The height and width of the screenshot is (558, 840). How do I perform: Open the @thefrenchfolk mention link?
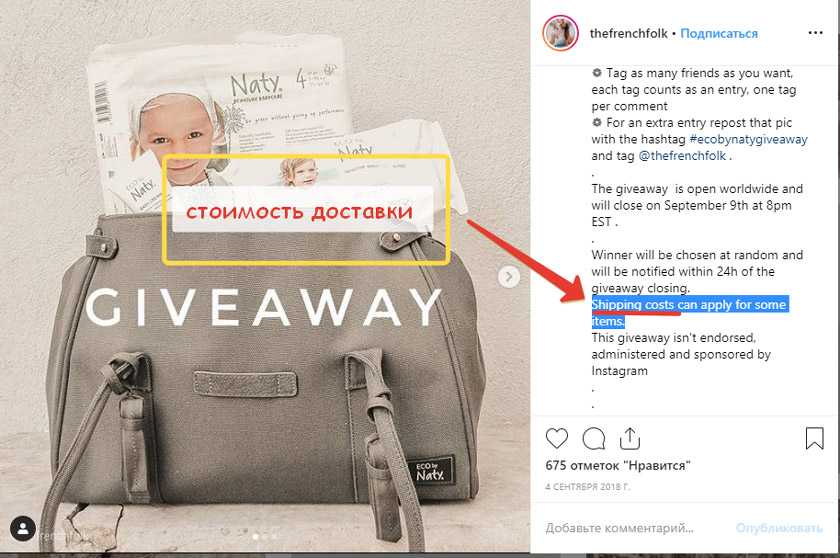pos(682,156)
